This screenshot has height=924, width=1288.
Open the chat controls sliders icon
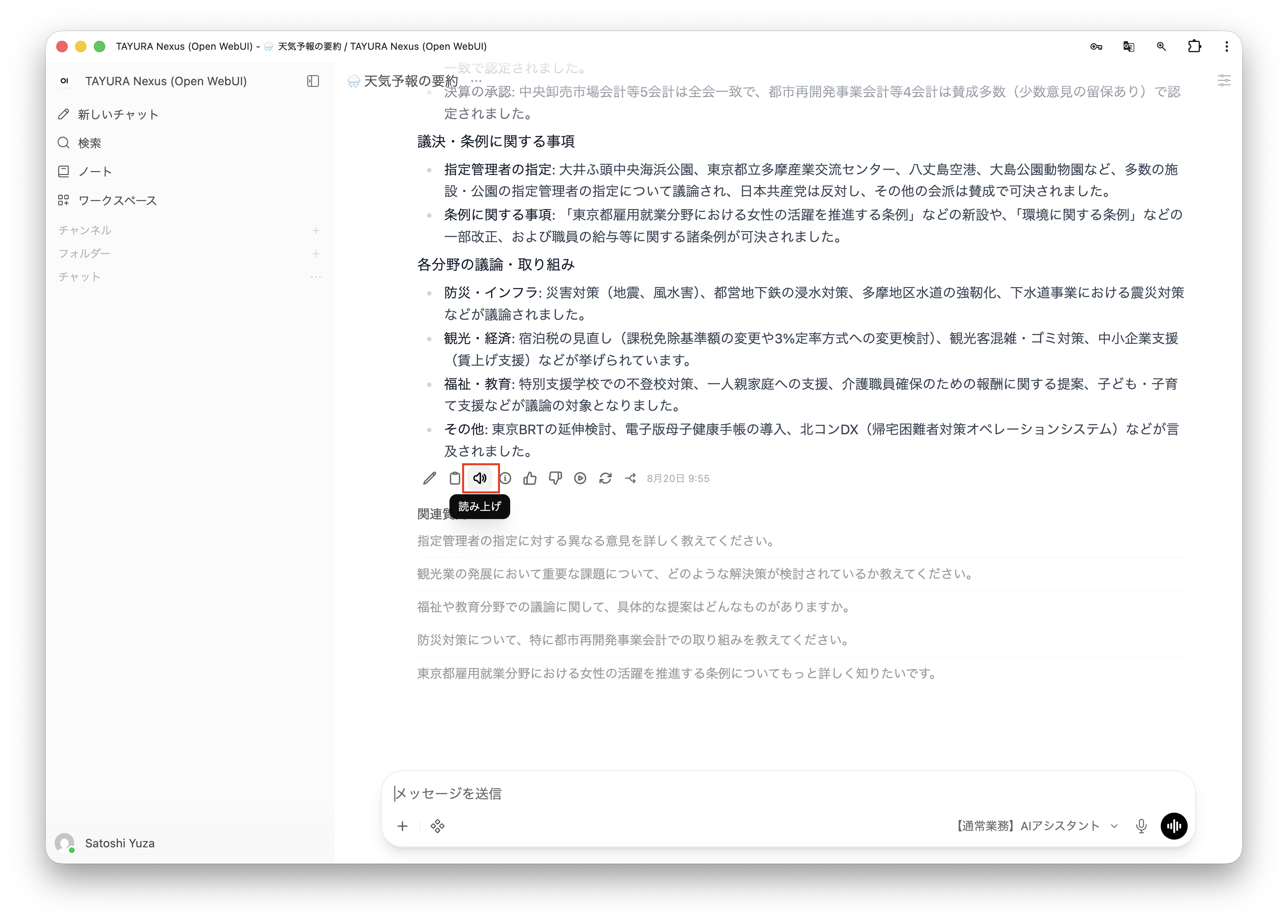(x=1224, y=81)
